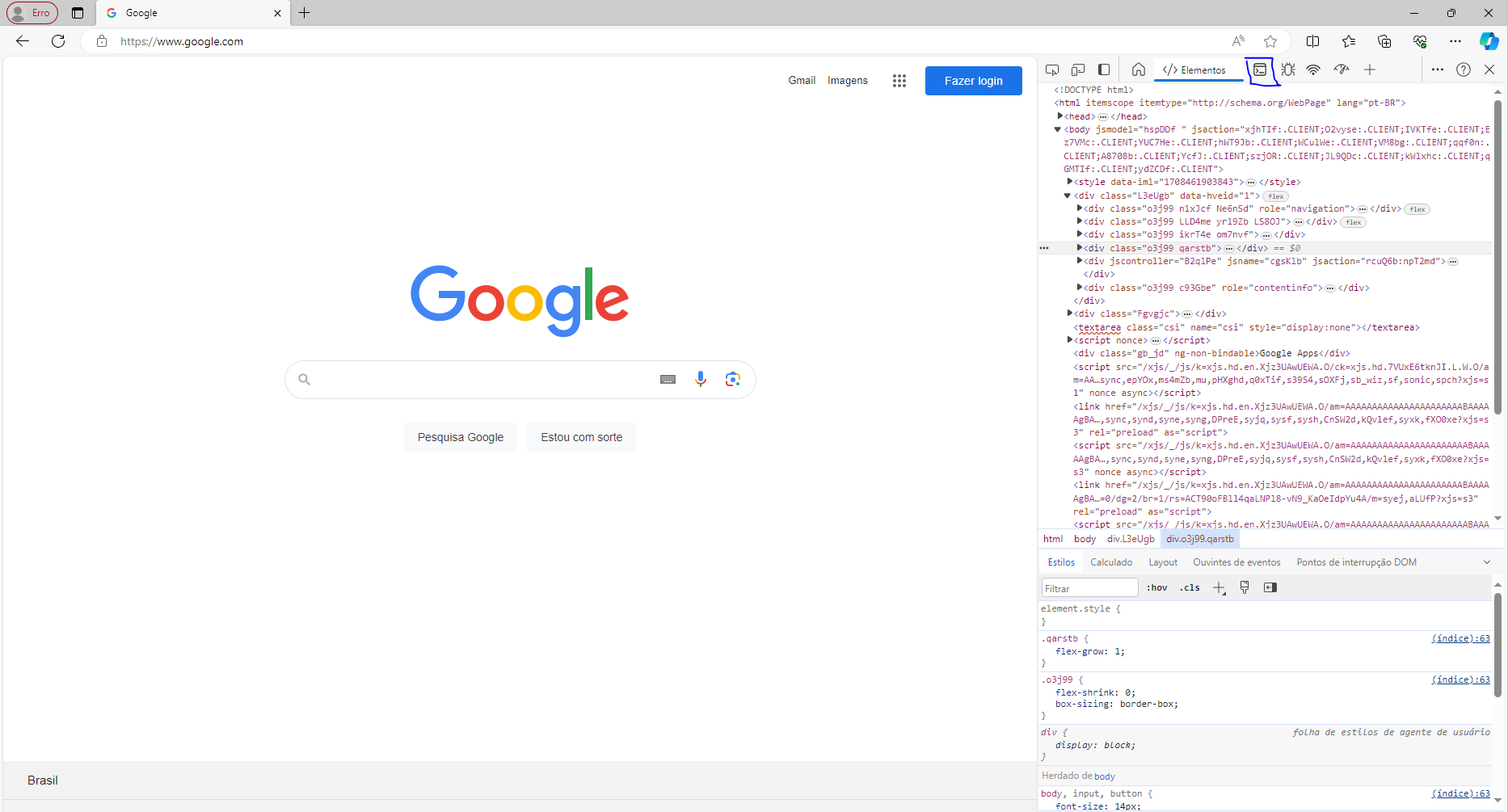The height and width of the screenshot is (812, 1508).
Task: Click the Erro profile button
Action: coord(32,13)
